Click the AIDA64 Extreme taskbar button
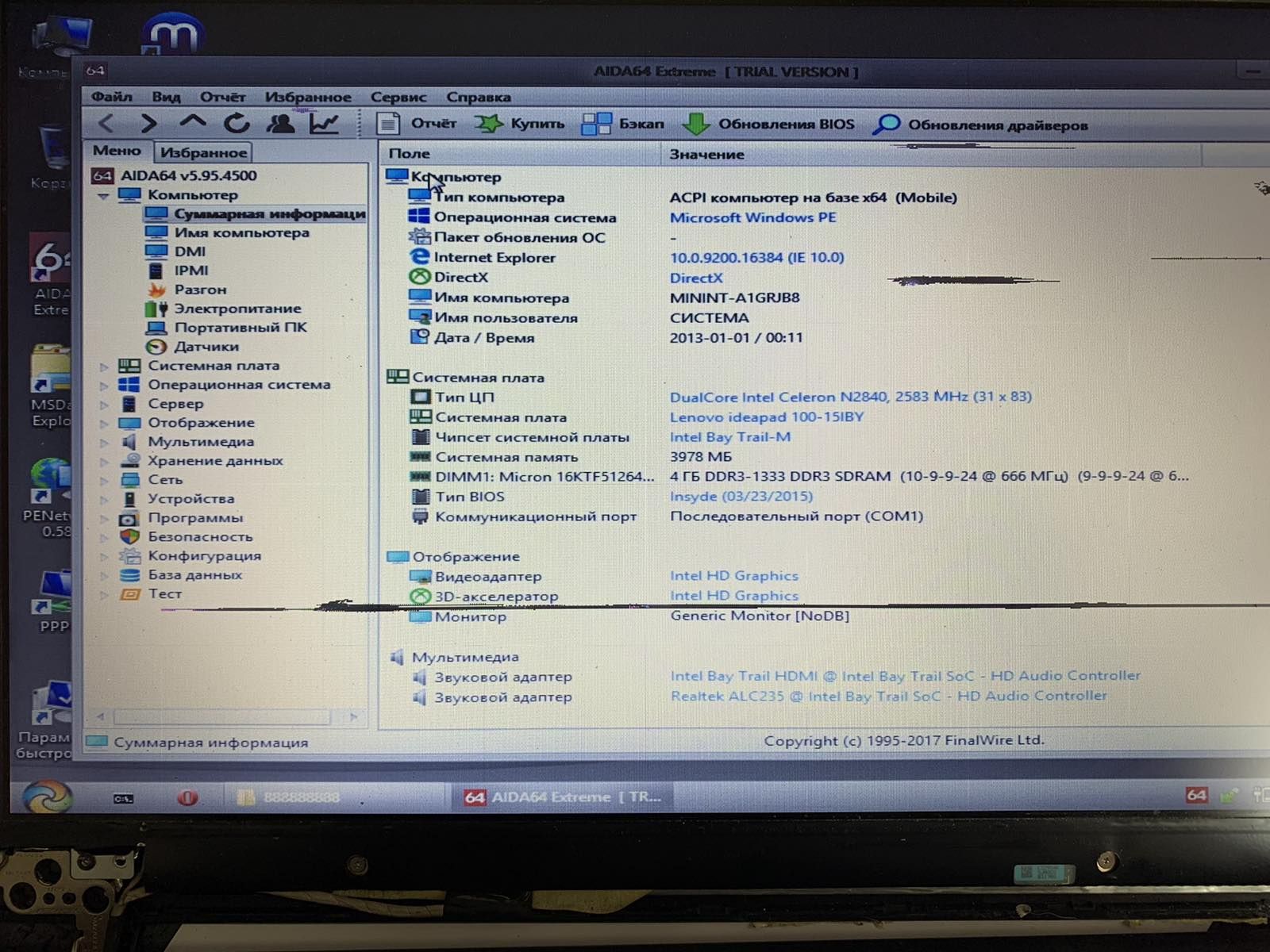The height and width of the screenshot is (952, 1270). click(562, 797)
